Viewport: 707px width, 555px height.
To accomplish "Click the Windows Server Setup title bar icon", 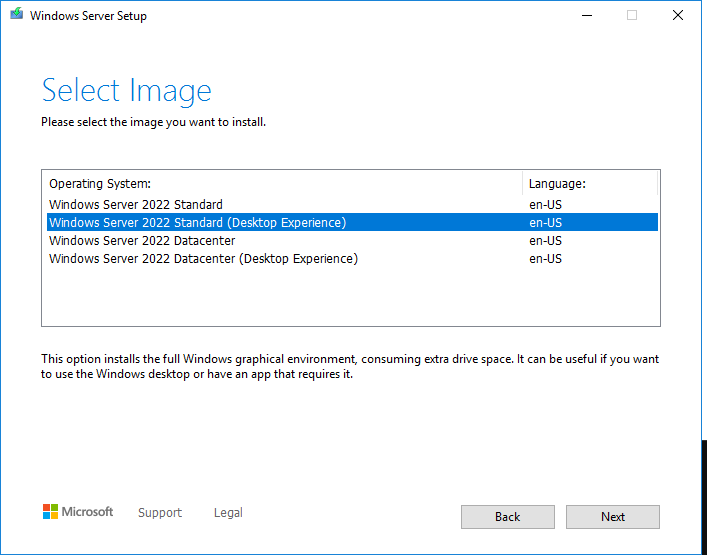I will coord(17,16).
